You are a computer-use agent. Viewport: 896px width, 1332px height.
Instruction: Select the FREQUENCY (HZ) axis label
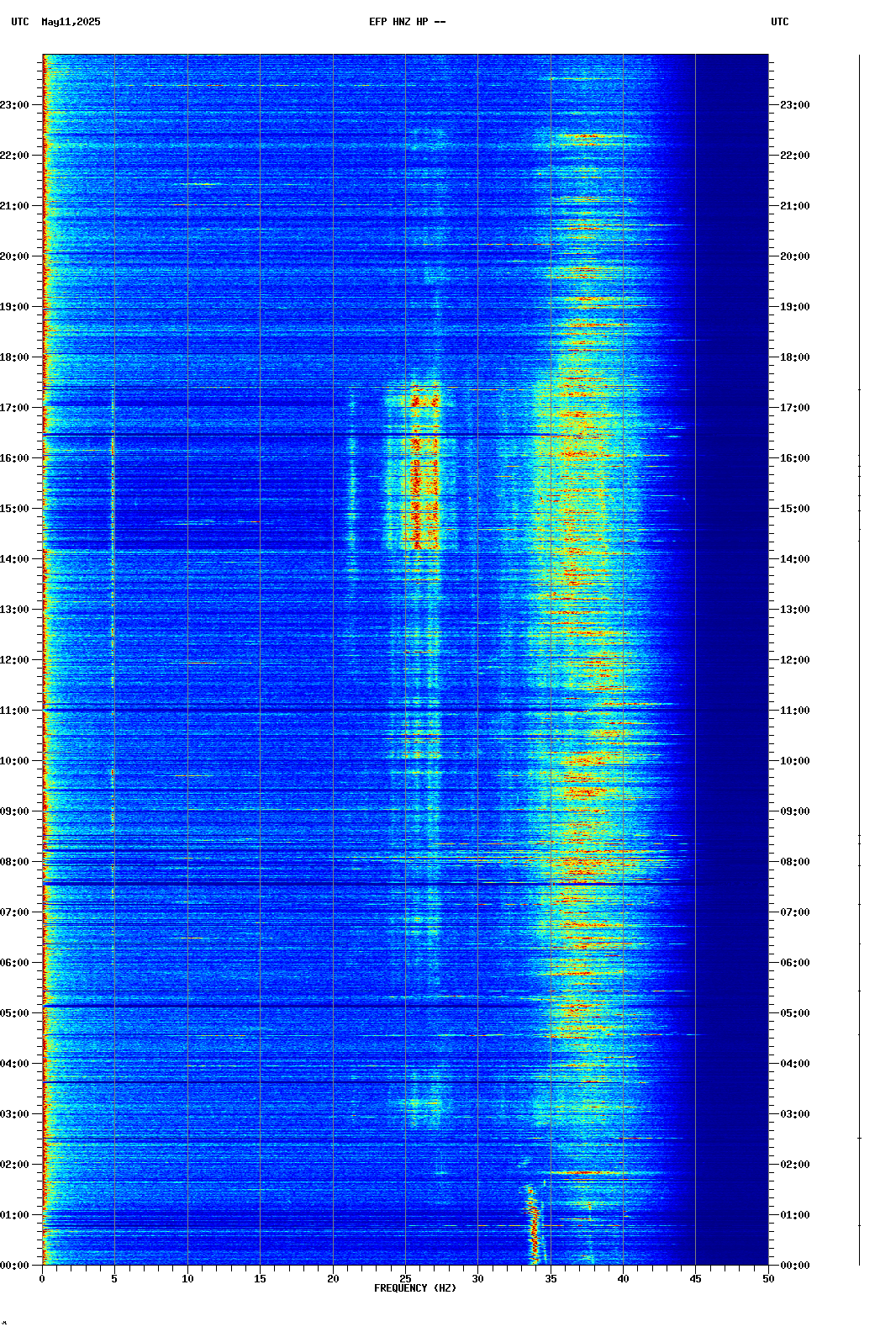tap(415, 1288)
